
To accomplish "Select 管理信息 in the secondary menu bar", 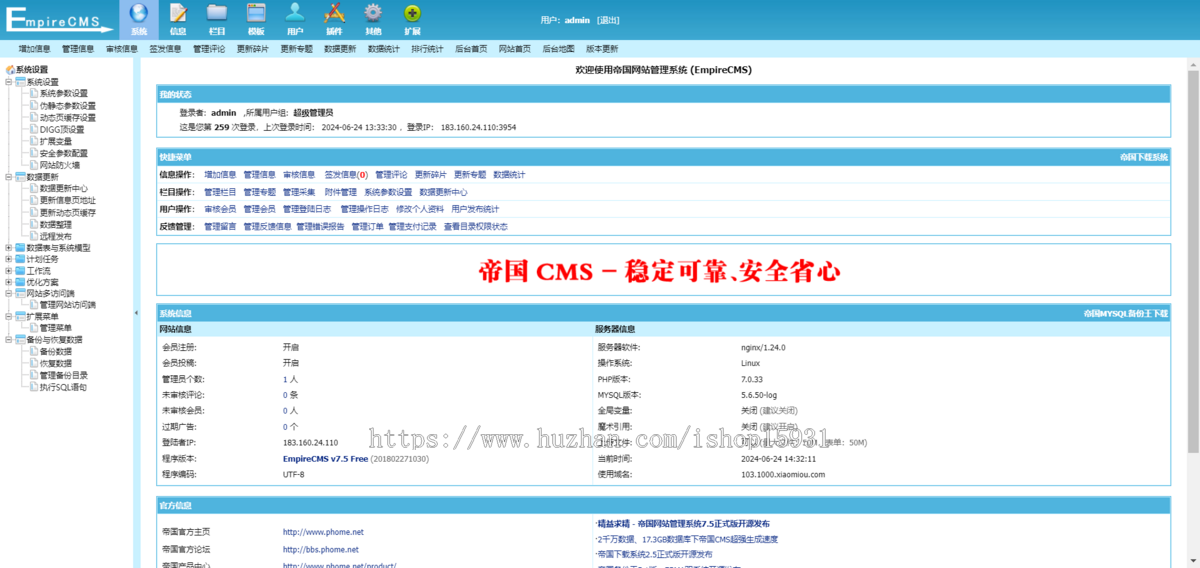I will pos(78,48).
